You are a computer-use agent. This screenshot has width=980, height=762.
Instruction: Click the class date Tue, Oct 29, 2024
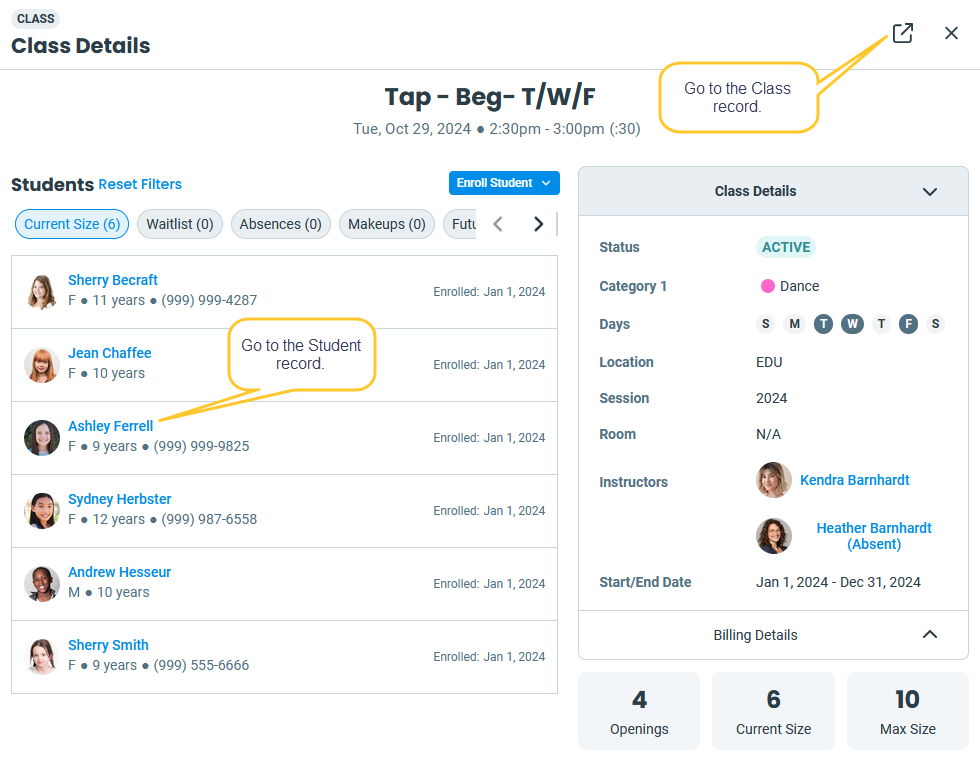coord(412,129)
